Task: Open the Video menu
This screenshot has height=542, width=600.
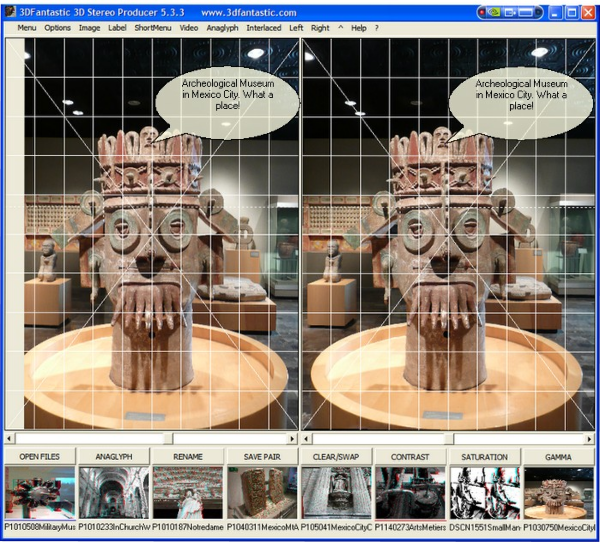Action: coord(189,28)
